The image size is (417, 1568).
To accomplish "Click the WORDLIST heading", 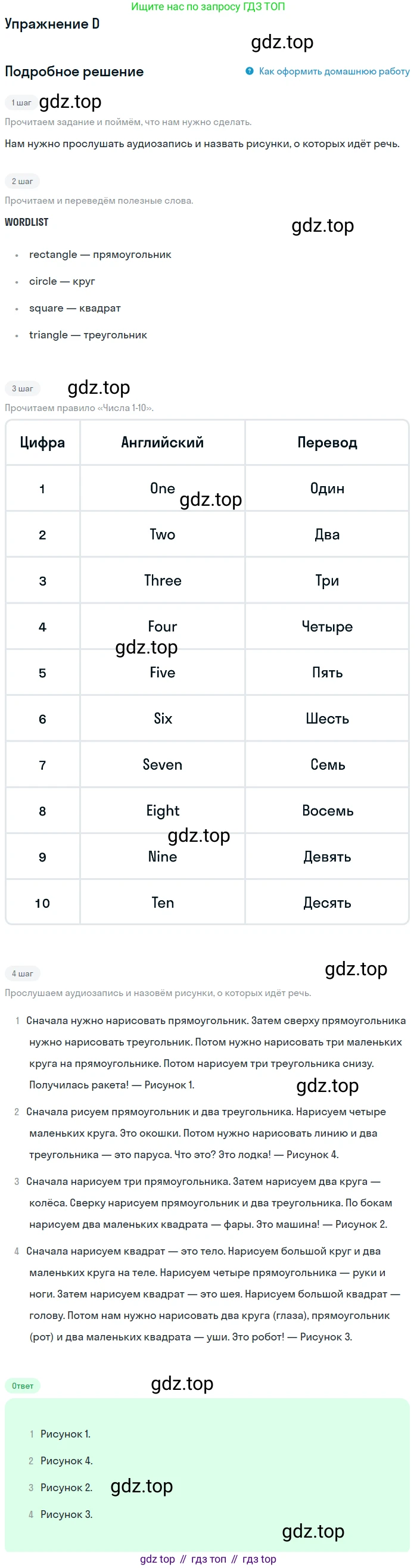I will click(27, 222).
